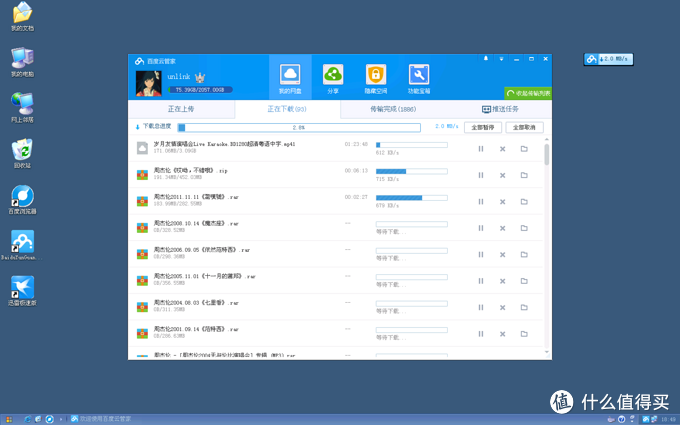680x425 pixels.
Task: Open folder for 周杰伦2008.10.14 rar
Action: click(524, 228)
